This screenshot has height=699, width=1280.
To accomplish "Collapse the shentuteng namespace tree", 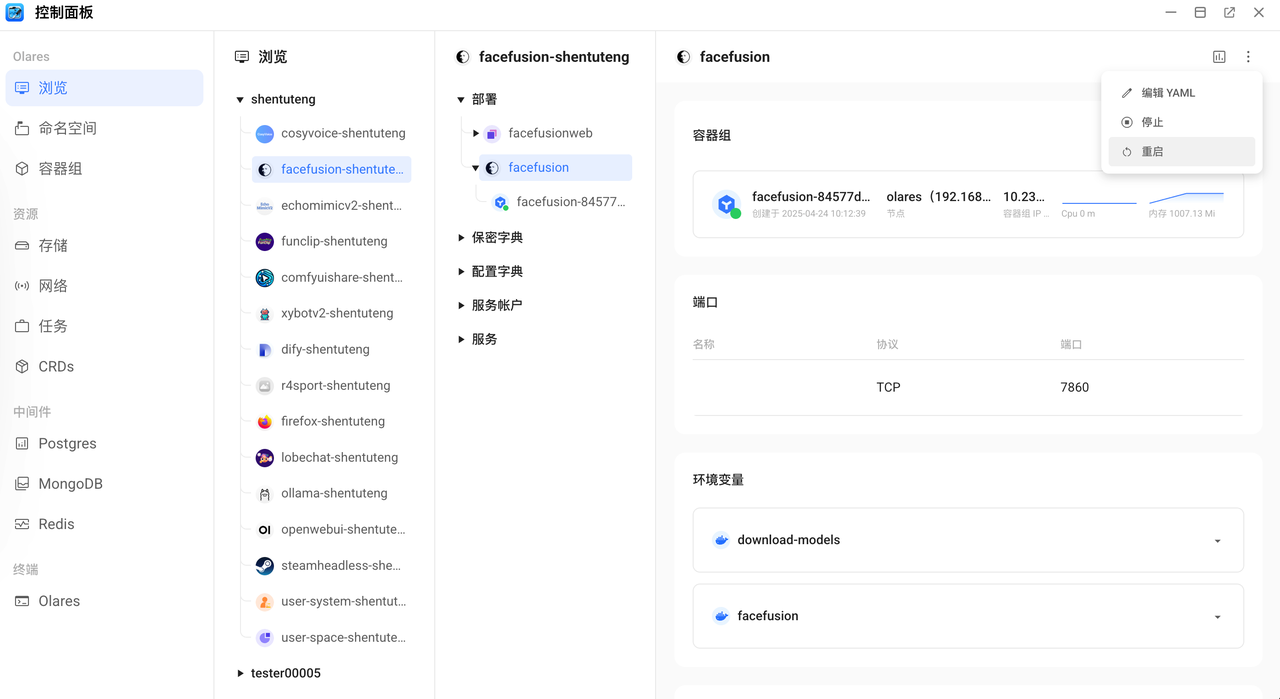I will (240, 100).
